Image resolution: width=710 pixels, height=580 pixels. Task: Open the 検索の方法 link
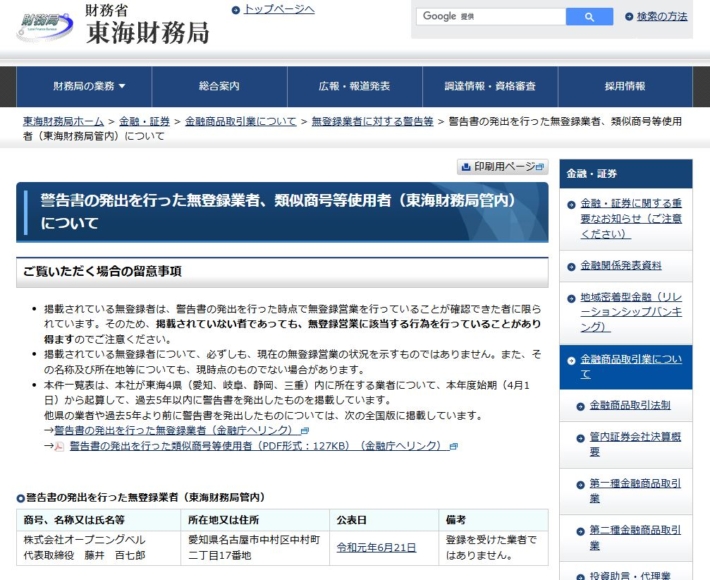point(662,17)
